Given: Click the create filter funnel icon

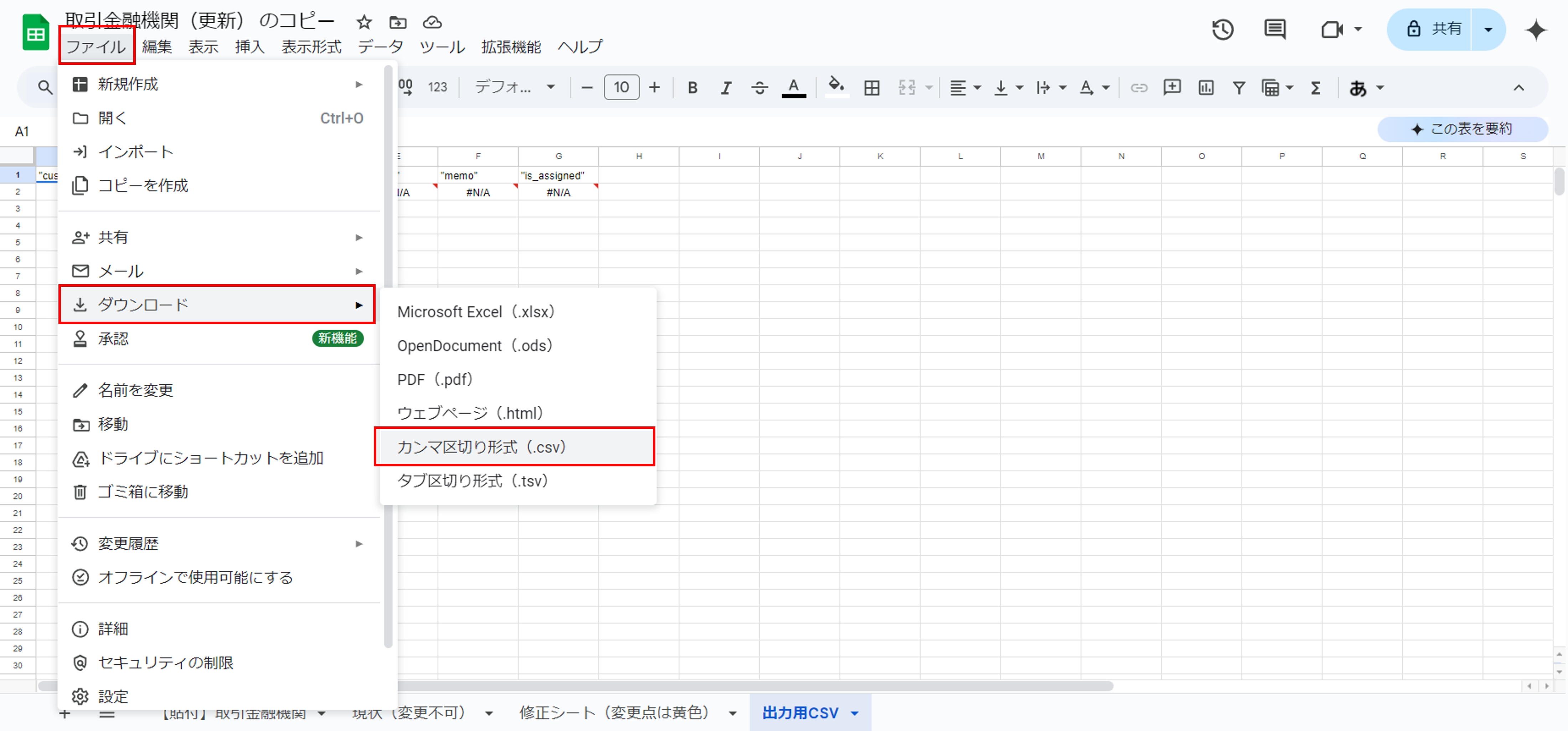Looking at the screenshot, I should (x=1239, y=88).
